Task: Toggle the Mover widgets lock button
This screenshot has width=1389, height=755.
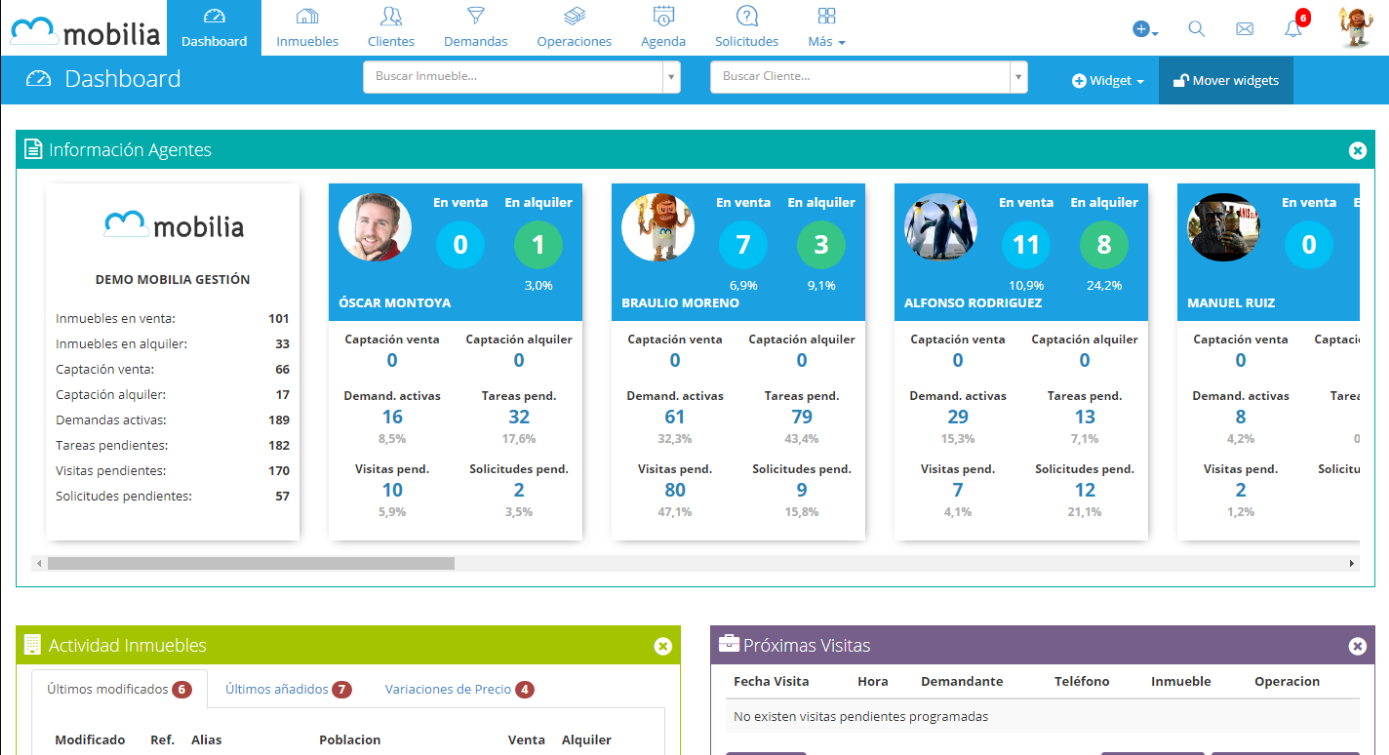Action: click(1225, 81)
